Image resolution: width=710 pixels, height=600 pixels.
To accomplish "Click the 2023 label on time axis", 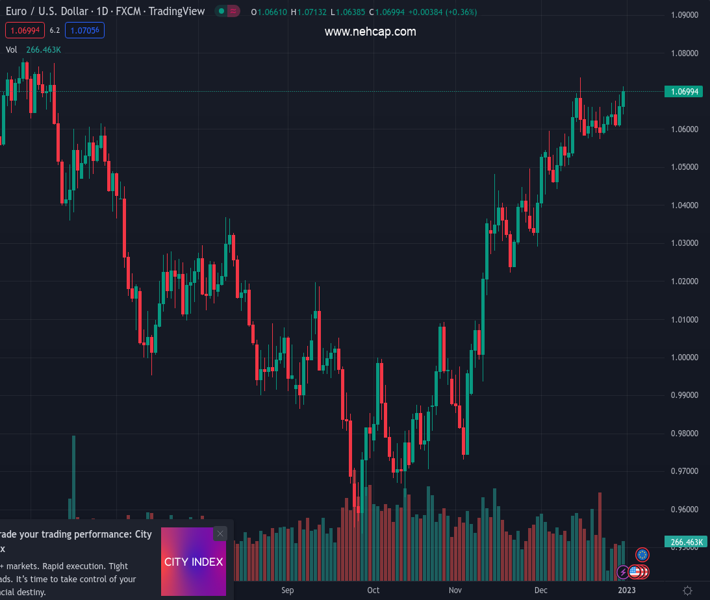I will coord(626,590).
